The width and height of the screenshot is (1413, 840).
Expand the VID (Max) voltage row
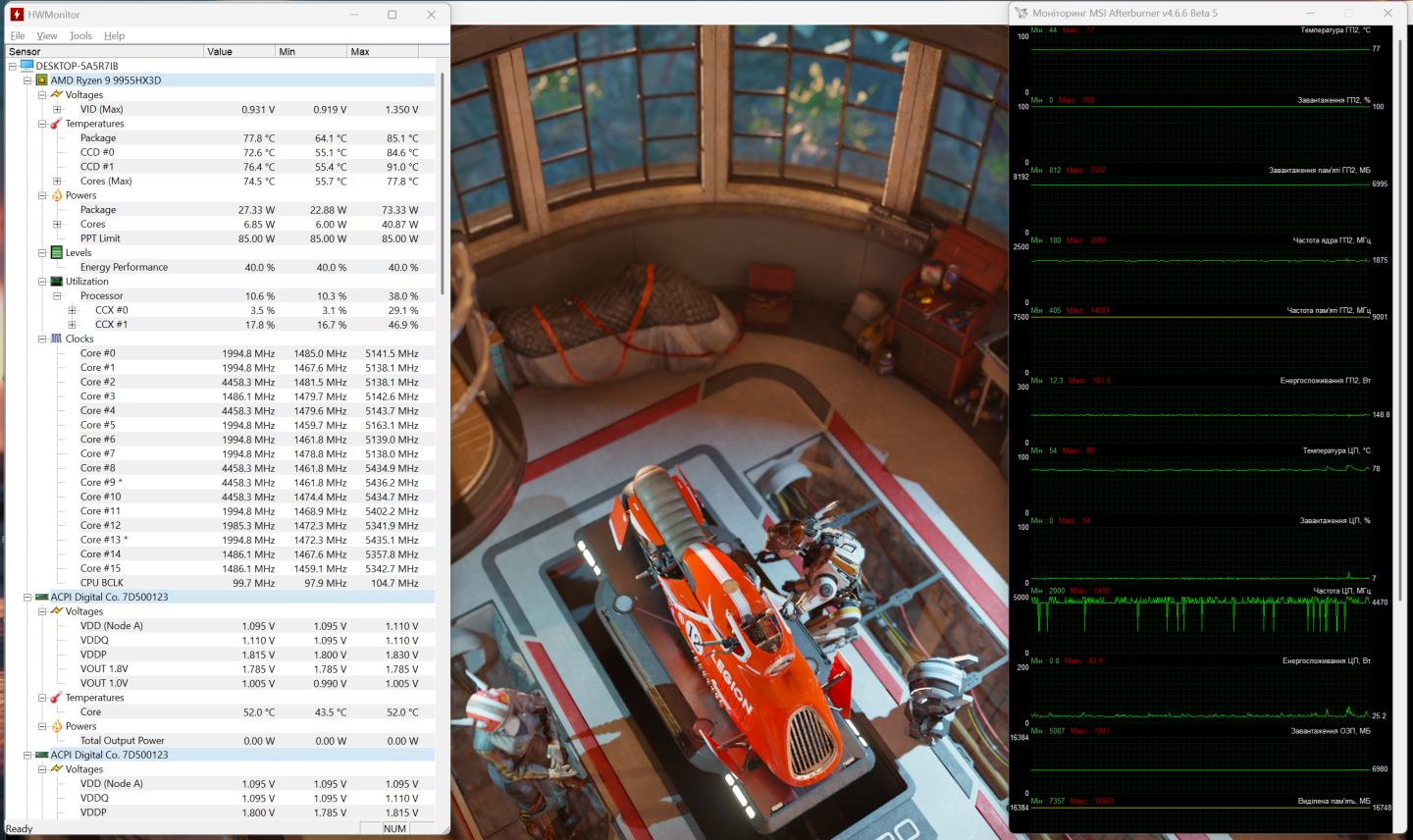[x=57, y=109]
